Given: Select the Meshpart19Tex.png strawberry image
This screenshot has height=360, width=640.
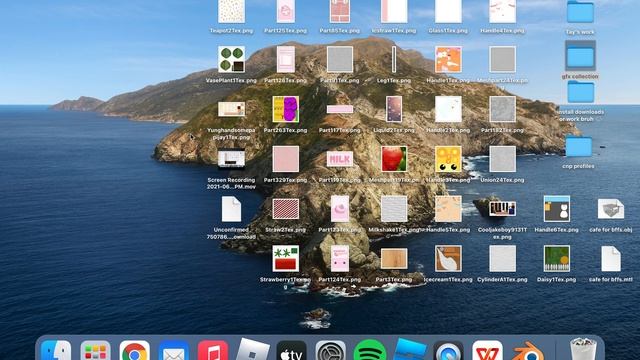Looking at the screenshot, I should click(394, 159).
